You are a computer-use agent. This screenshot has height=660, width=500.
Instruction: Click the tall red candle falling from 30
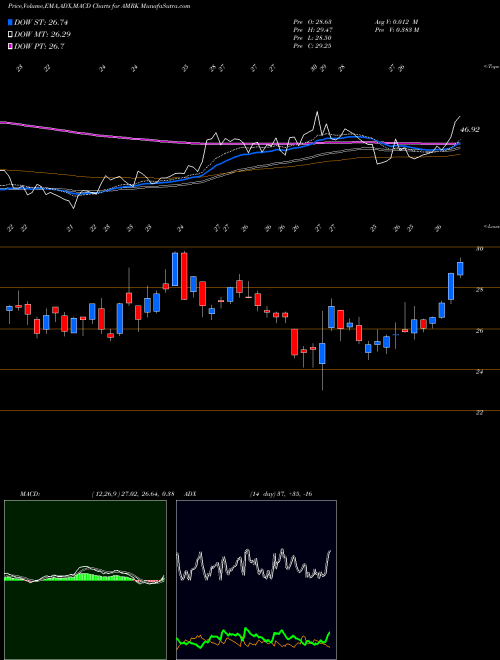click(x=184, y=276)
